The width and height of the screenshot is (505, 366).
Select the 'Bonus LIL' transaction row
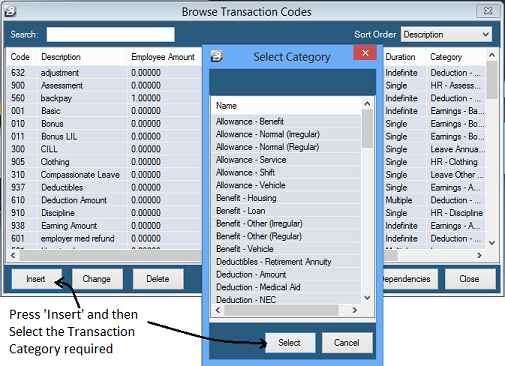pos(104,136)
